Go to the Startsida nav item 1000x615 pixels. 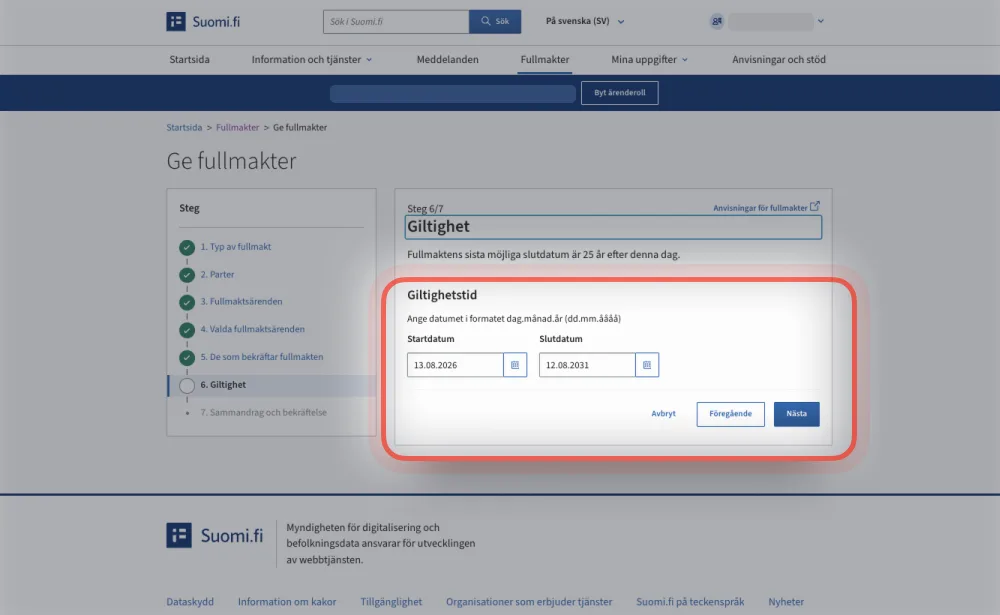[x=189, y=59]
